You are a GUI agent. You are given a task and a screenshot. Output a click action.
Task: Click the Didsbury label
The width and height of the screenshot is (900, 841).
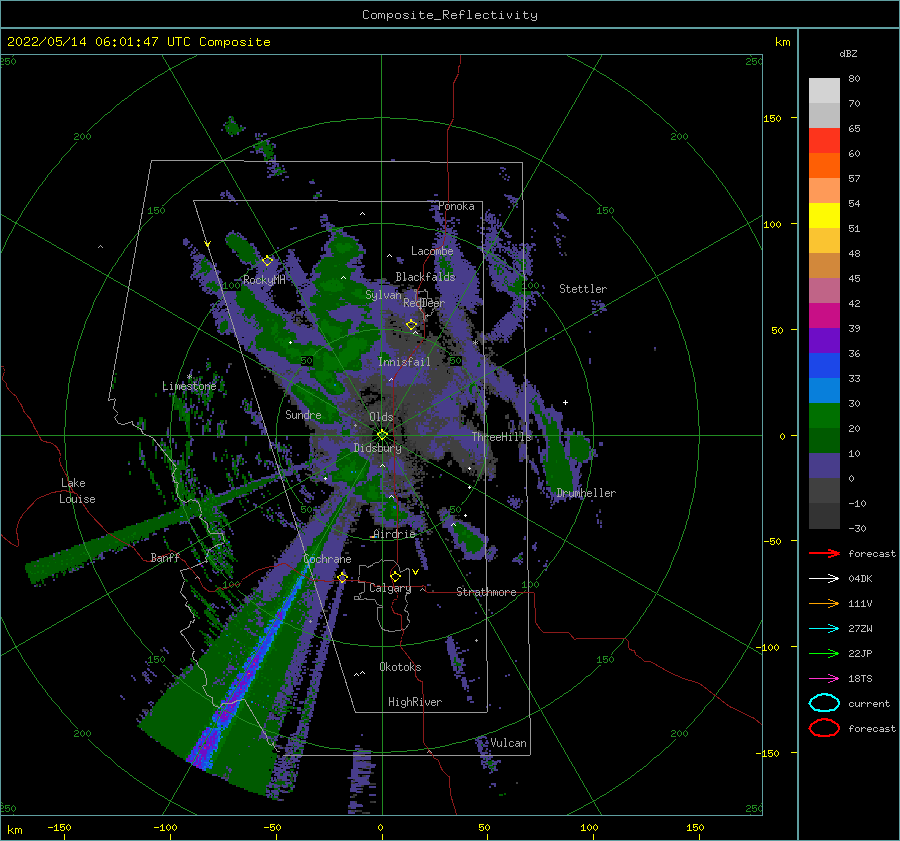tap(377, 448)
